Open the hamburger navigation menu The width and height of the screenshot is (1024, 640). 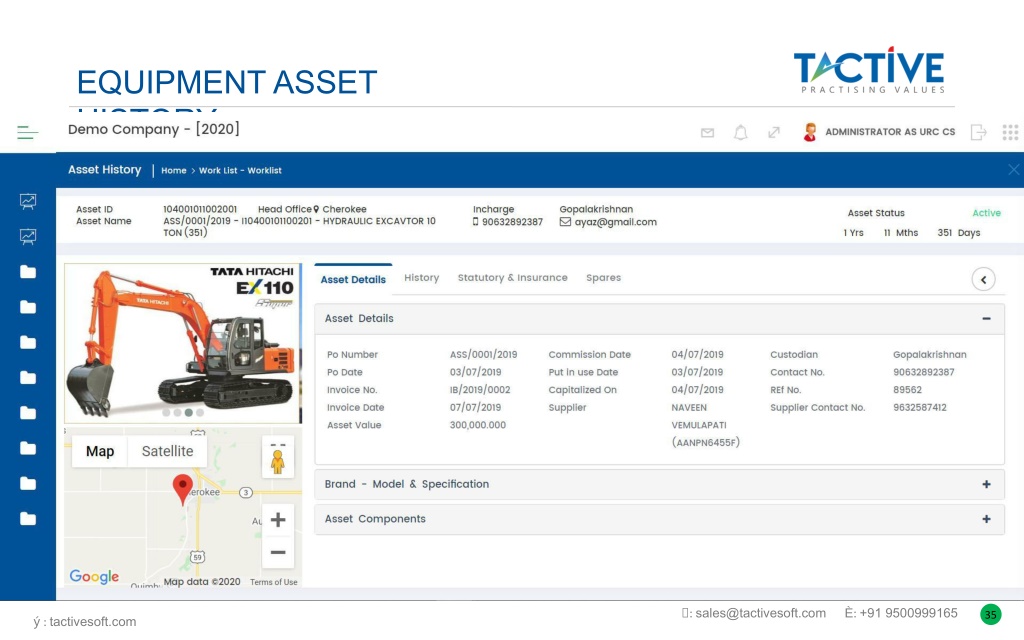click(x=27, y=133)
